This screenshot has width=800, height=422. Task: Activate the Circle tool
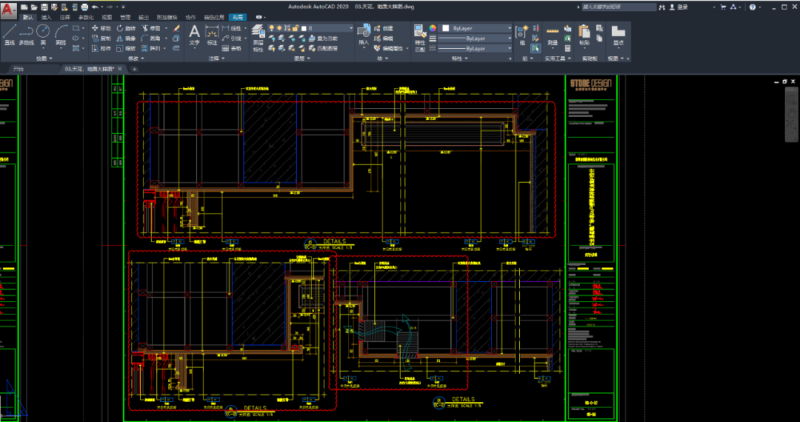(45, 32)
